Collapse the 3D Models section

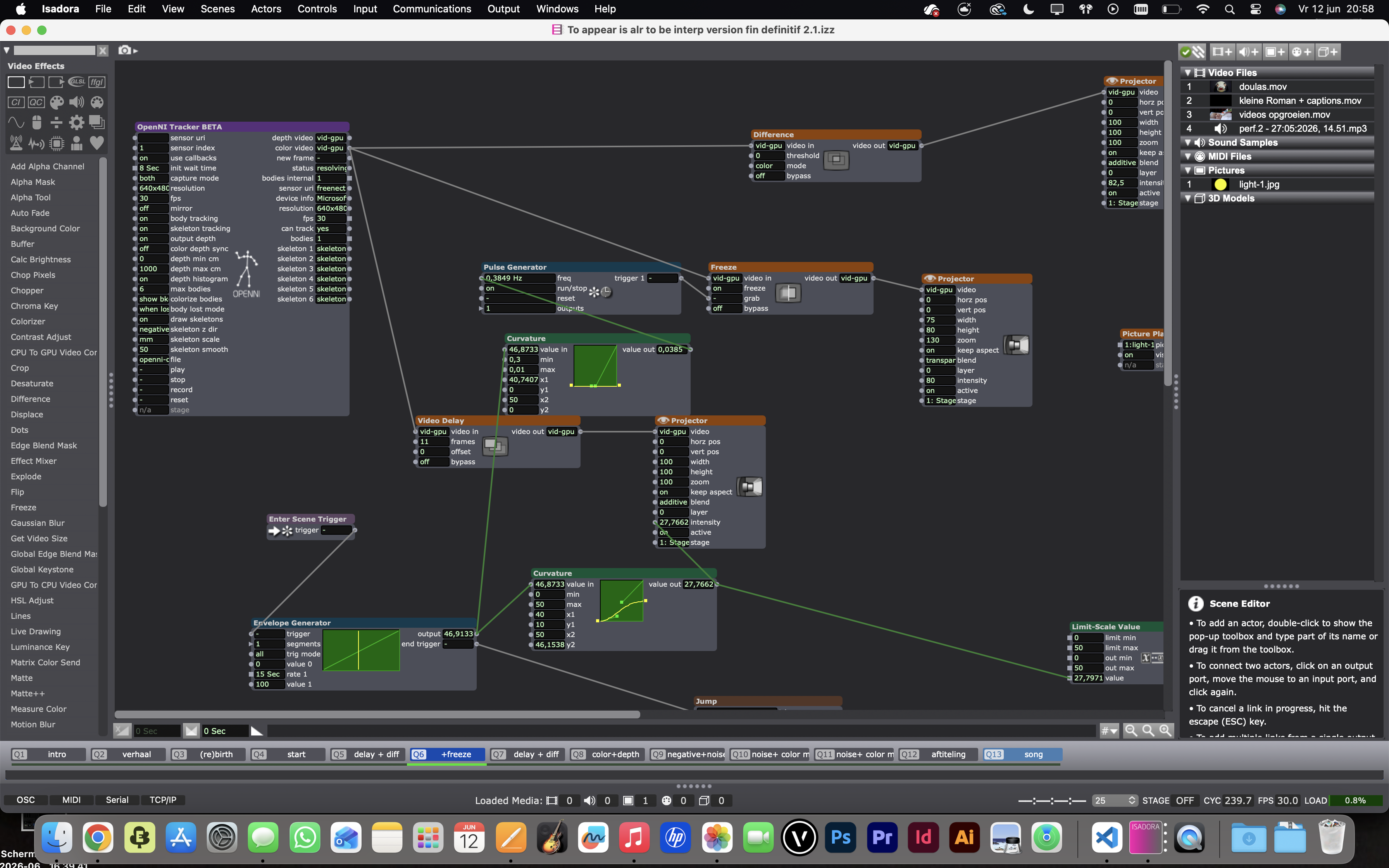click(x=1188, y=198)
